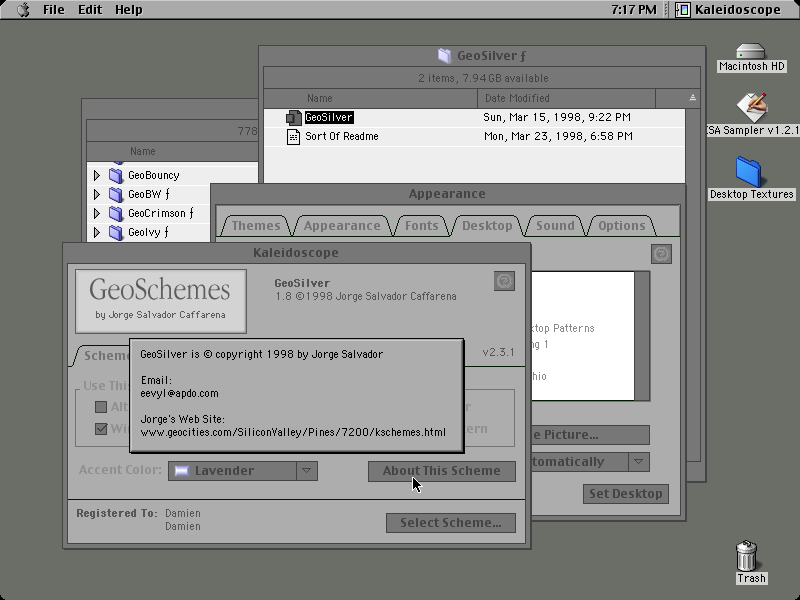The height and width of the screenshot is (600, 800).
Task: Select the GeoCrimson folder icon
Action: 116,213
